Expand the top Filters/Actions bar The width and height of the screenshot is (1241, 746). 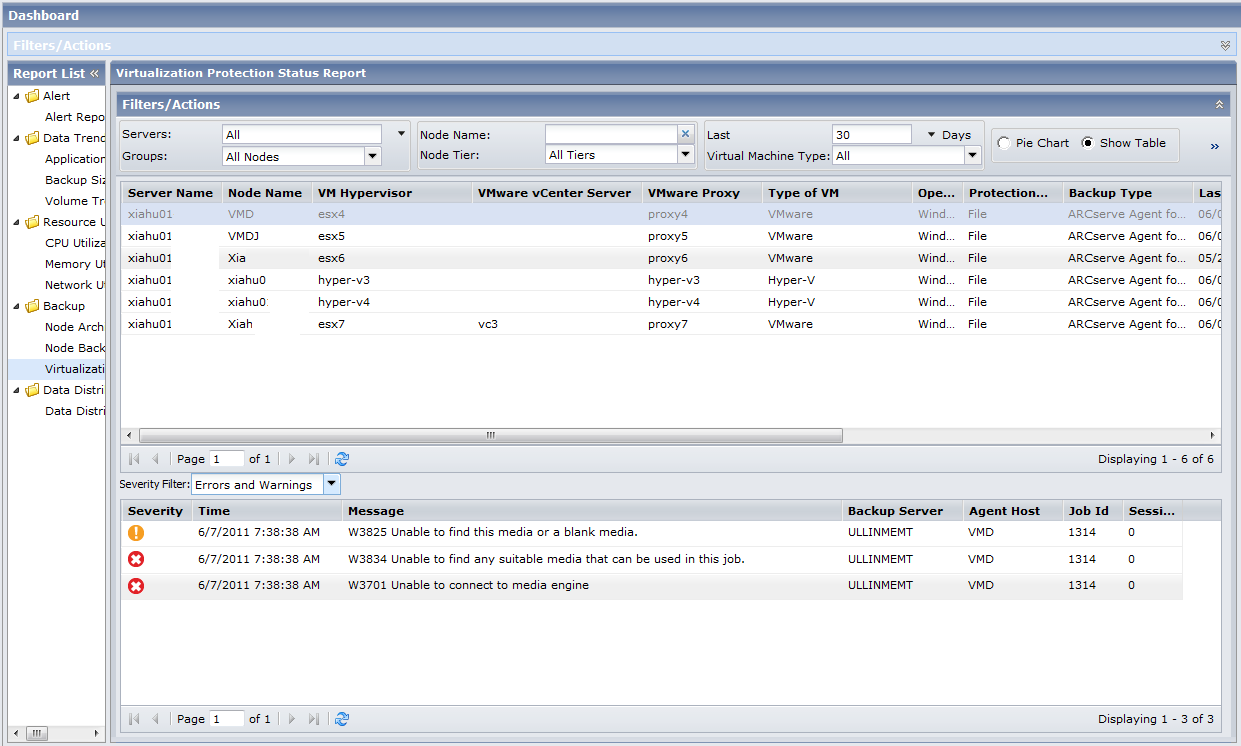[x=1225, y=45]
